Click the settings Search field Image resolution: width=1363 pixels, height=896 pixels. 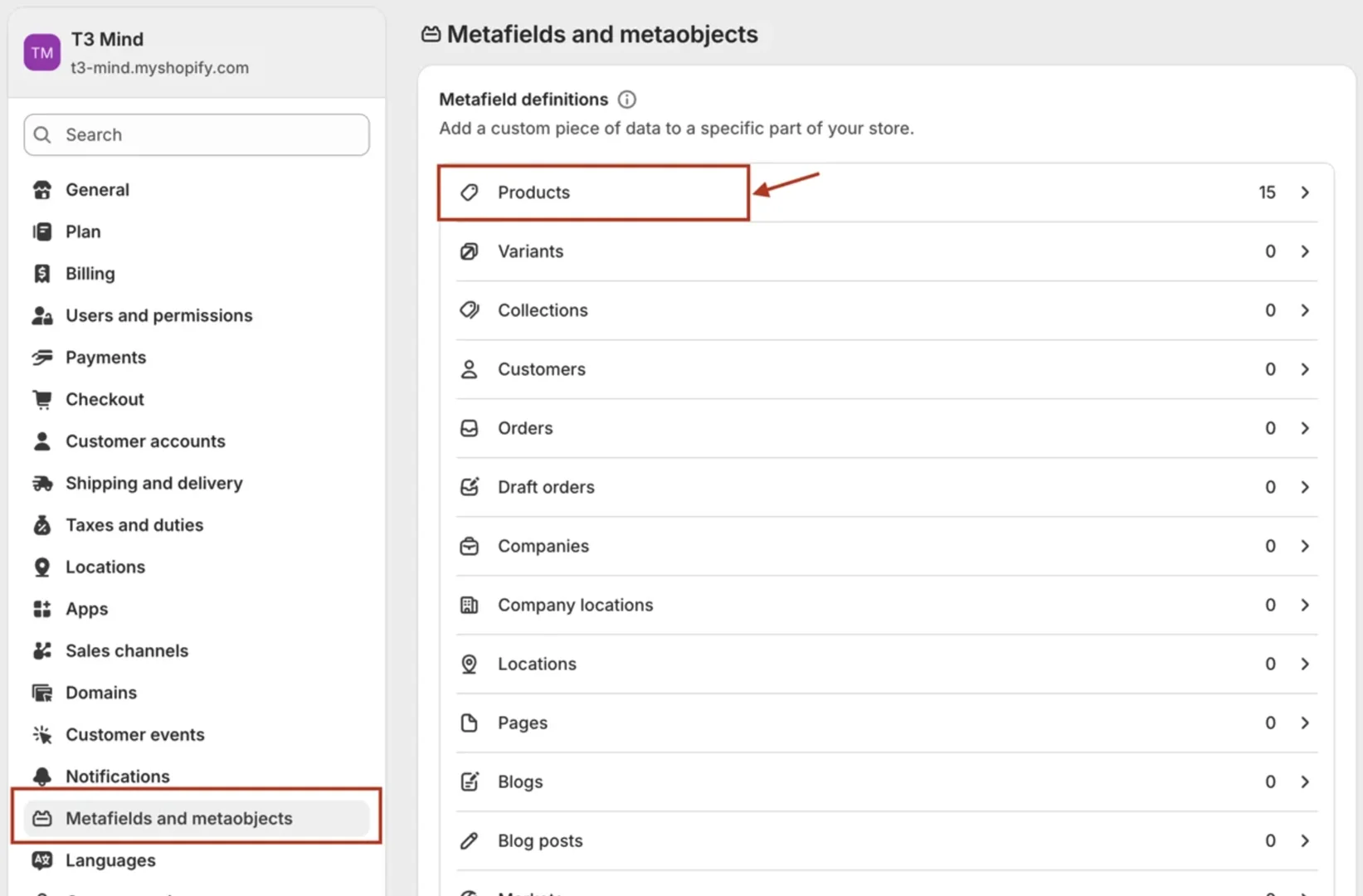tap(197, 135)
